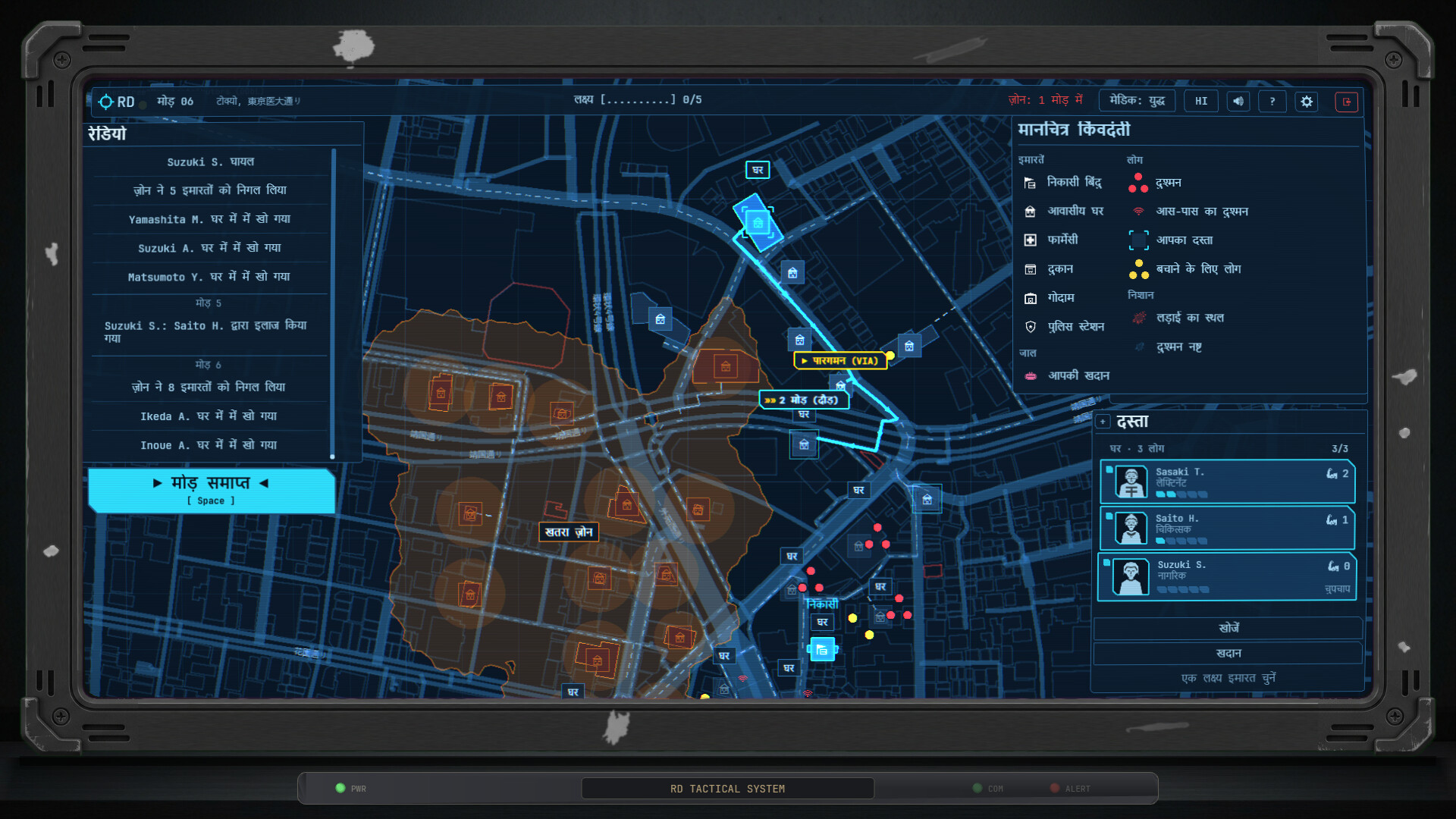Click radio entry about Inoue A.
Screen dimensions: 1456x819
[x=211, y=445]
